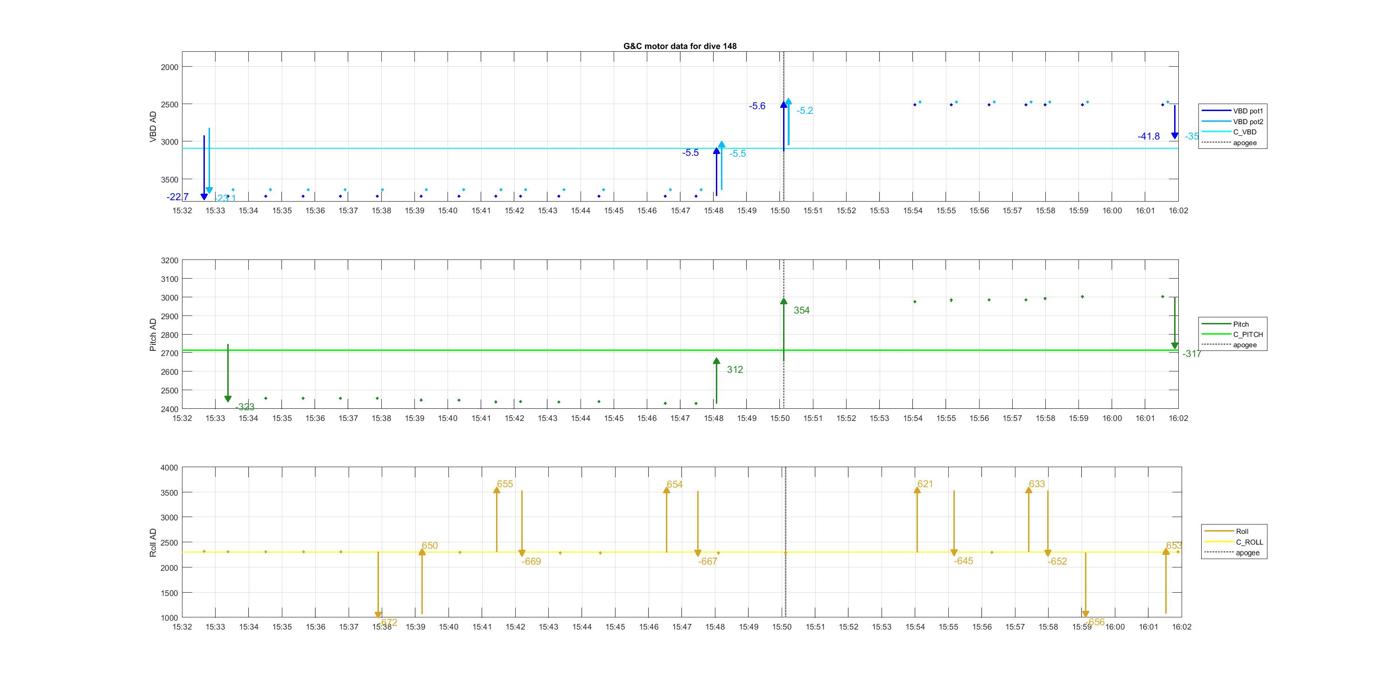Click the green C_PITCH line swatch in legend
Image resolution: width=1400 pixels, height=693 pixels.
[x=1216, y=334]
